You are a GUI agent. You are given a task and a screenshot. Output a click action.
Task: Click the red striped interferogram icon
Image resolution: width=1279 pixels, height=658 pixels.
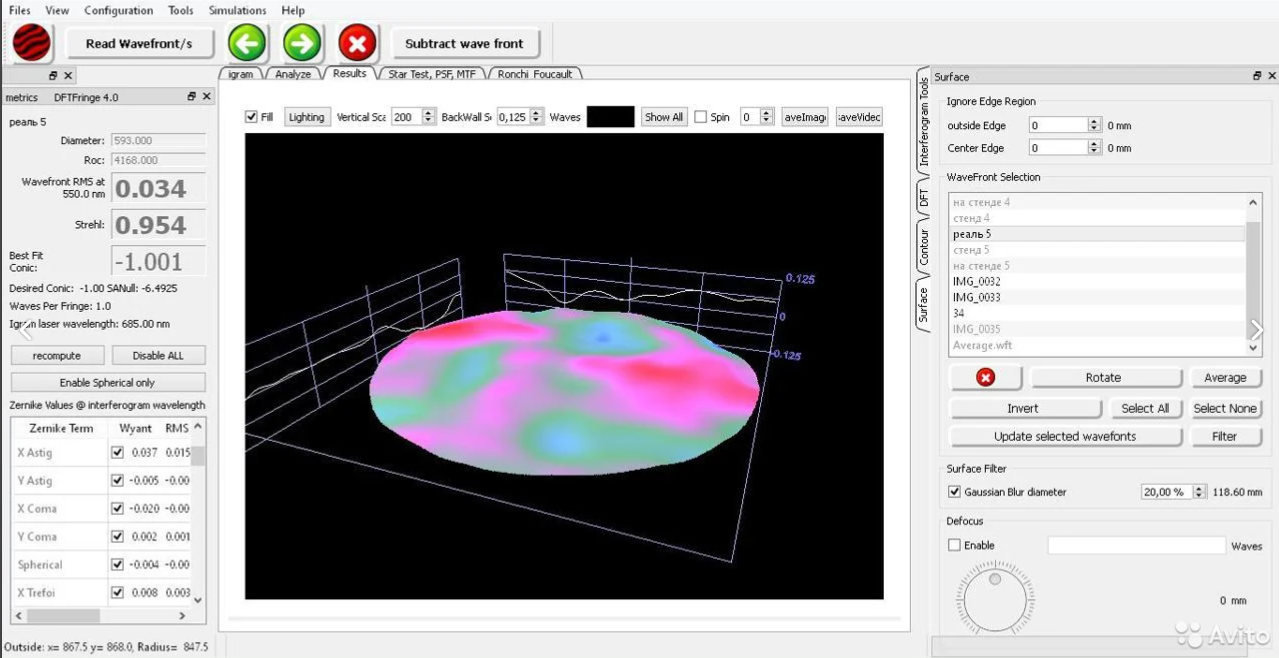[x=32, y=43]
